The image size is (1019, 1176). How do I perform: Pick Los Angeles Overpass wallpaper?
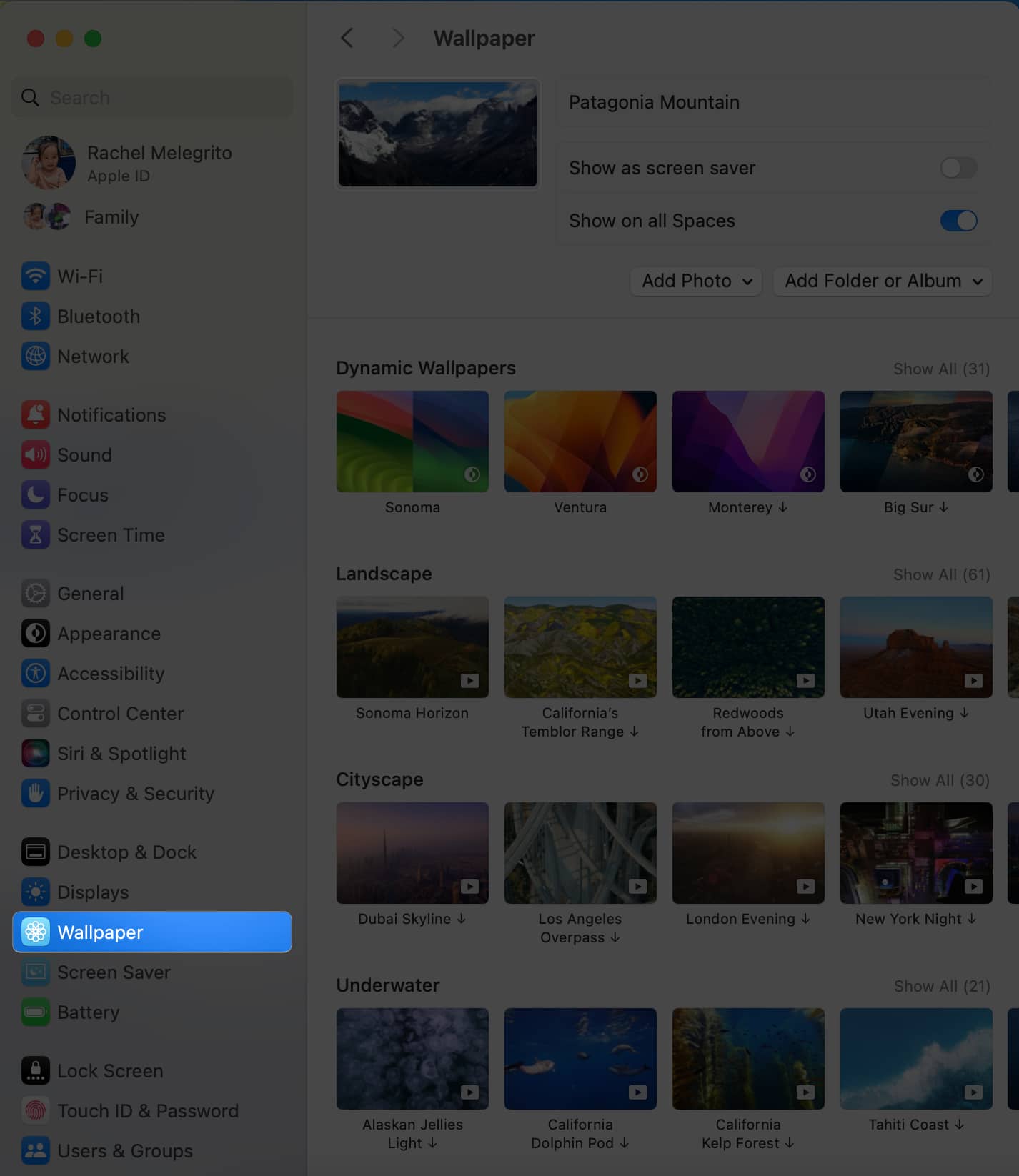[580, 852]
